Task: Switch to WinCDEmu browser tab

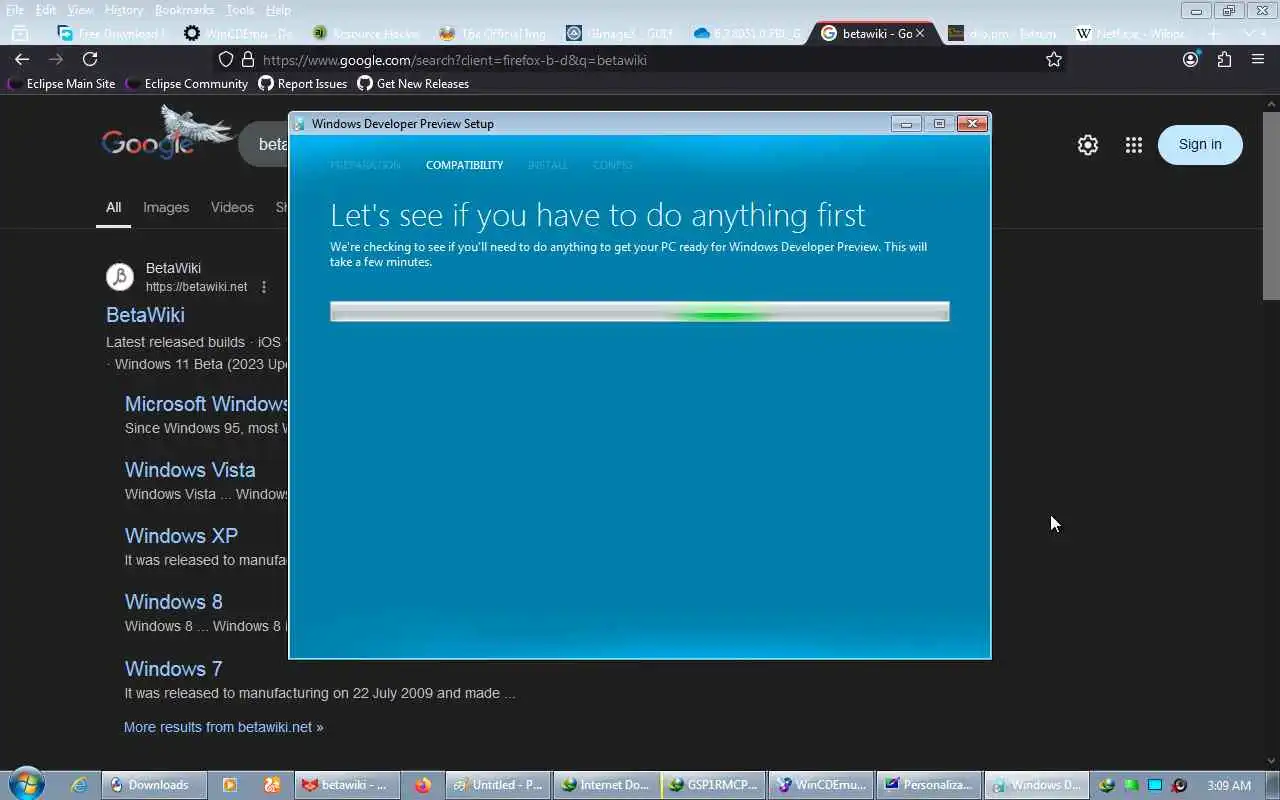Action: pos(237,33)
